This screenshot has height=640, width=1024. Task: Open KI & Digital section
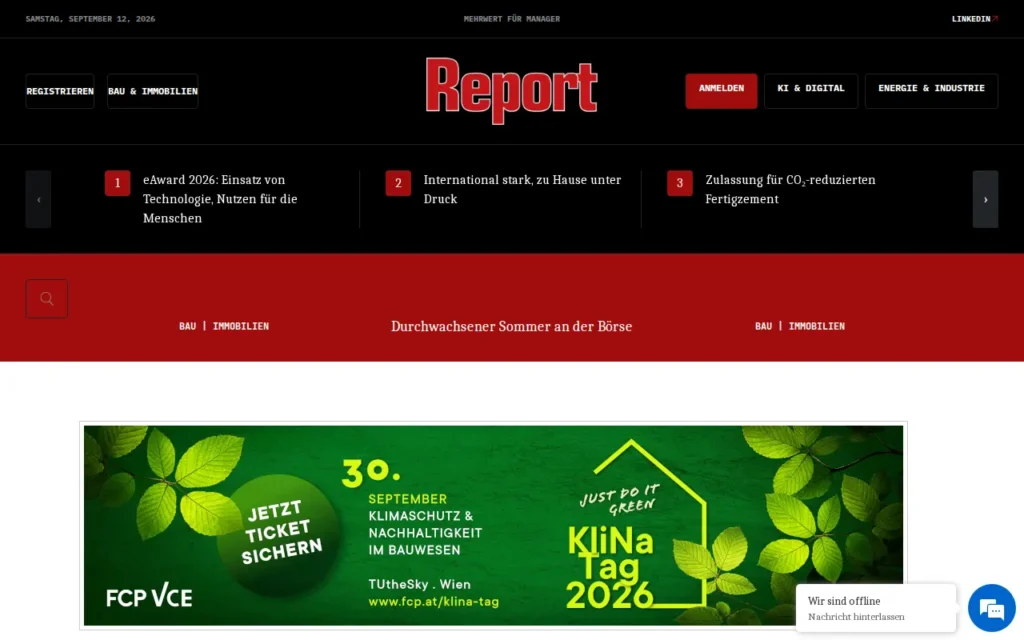point(810,91)
